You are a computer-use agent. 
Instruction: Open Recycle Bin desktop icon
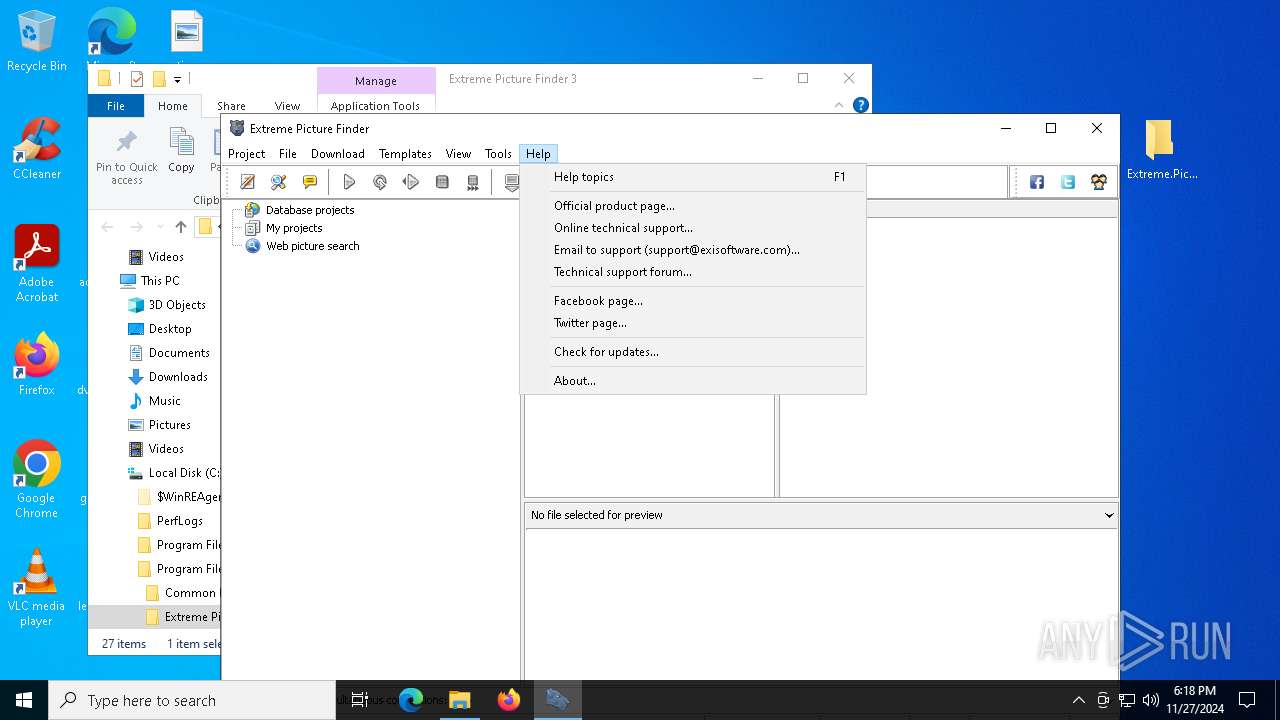click(x=37, y=41)
